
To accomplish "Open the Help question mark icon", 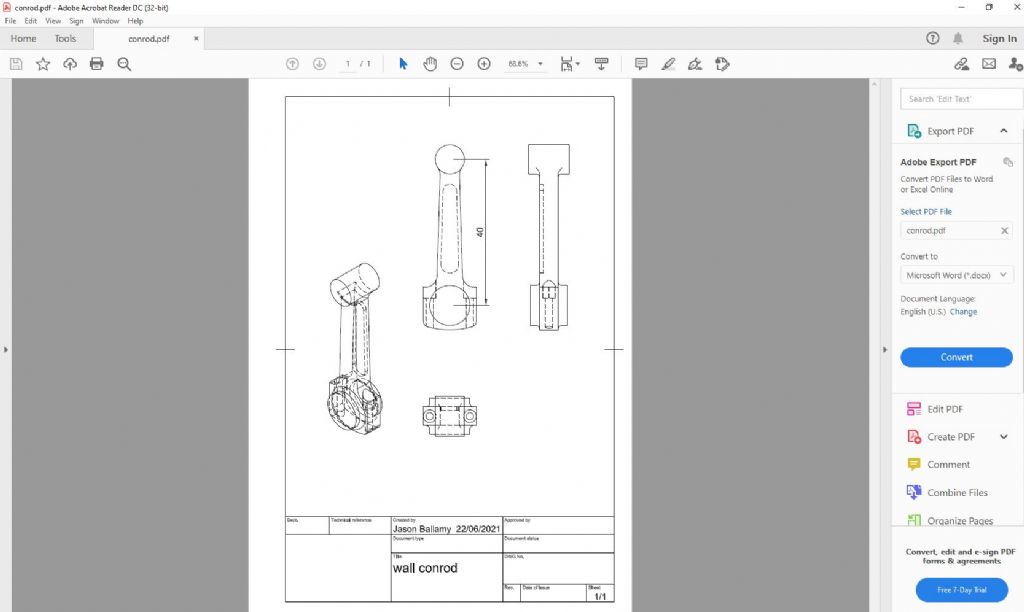I will point(933,38).
